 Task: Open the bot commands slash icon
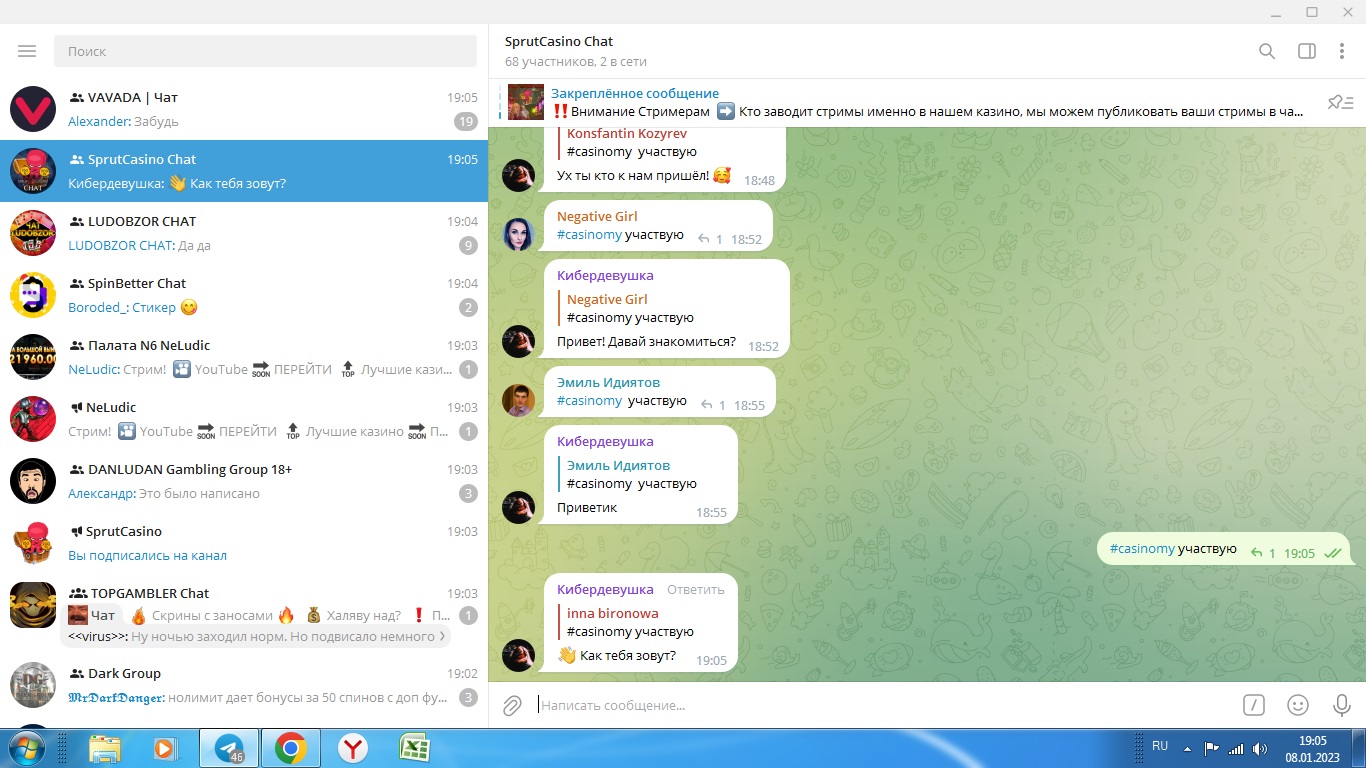[1254, 705]
